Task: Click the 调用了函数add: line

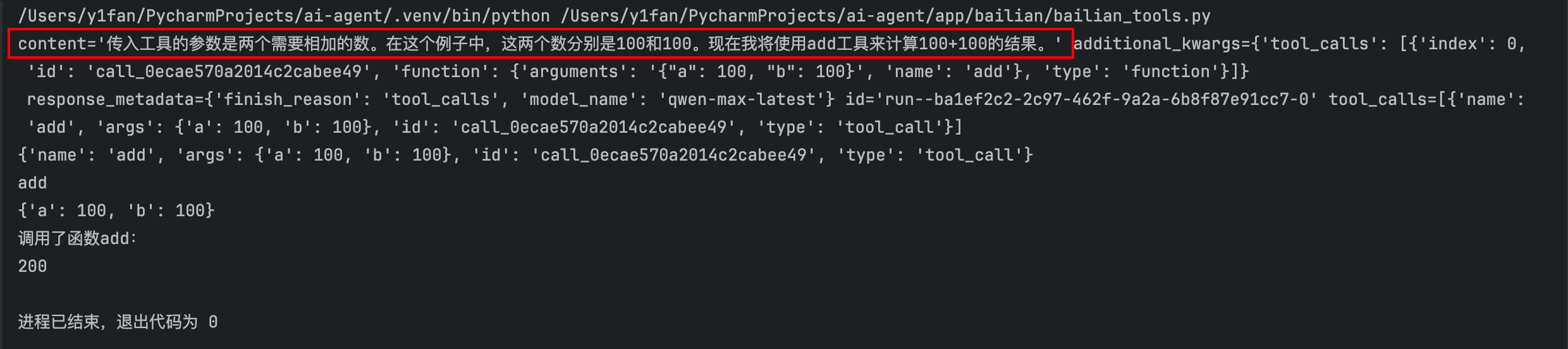Action: click(77, 238)
